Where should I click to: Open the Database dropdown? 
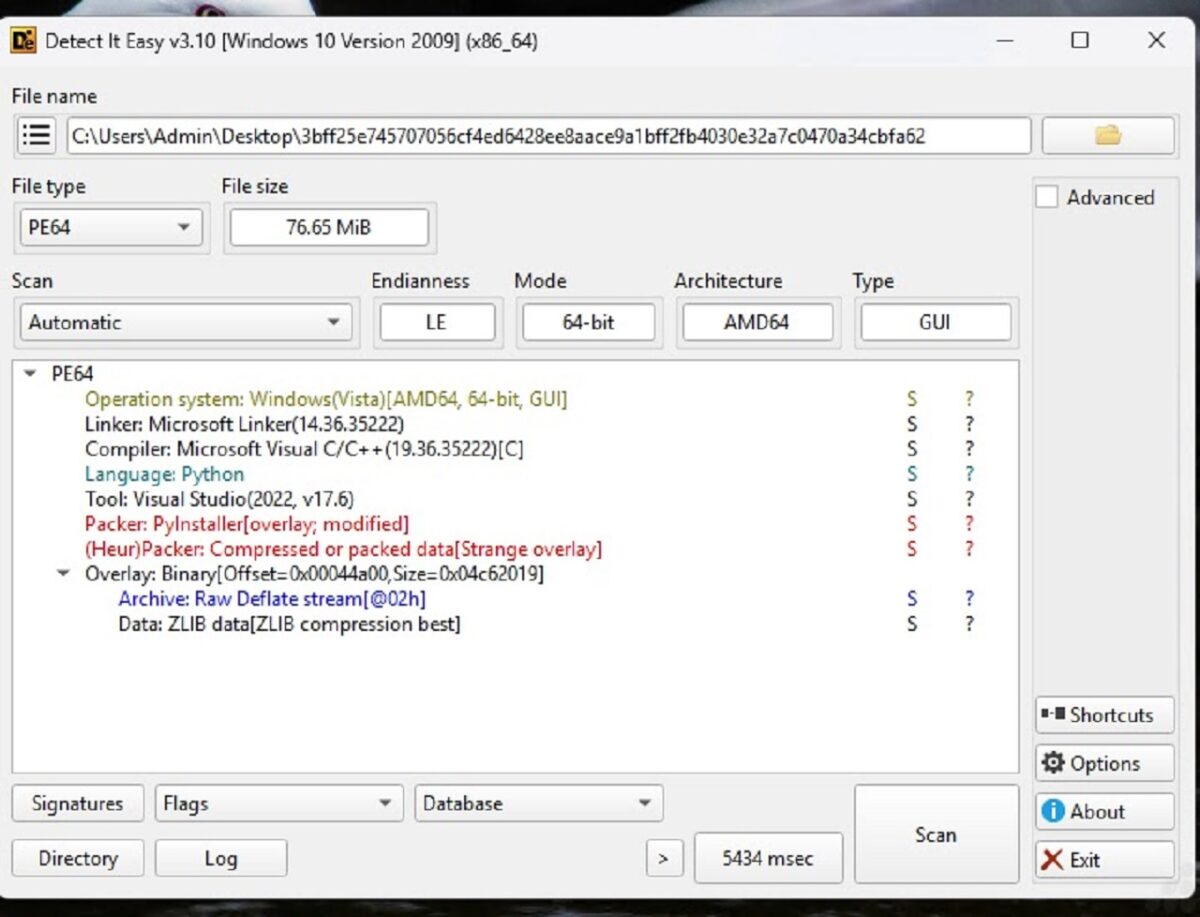pos(538,803)
